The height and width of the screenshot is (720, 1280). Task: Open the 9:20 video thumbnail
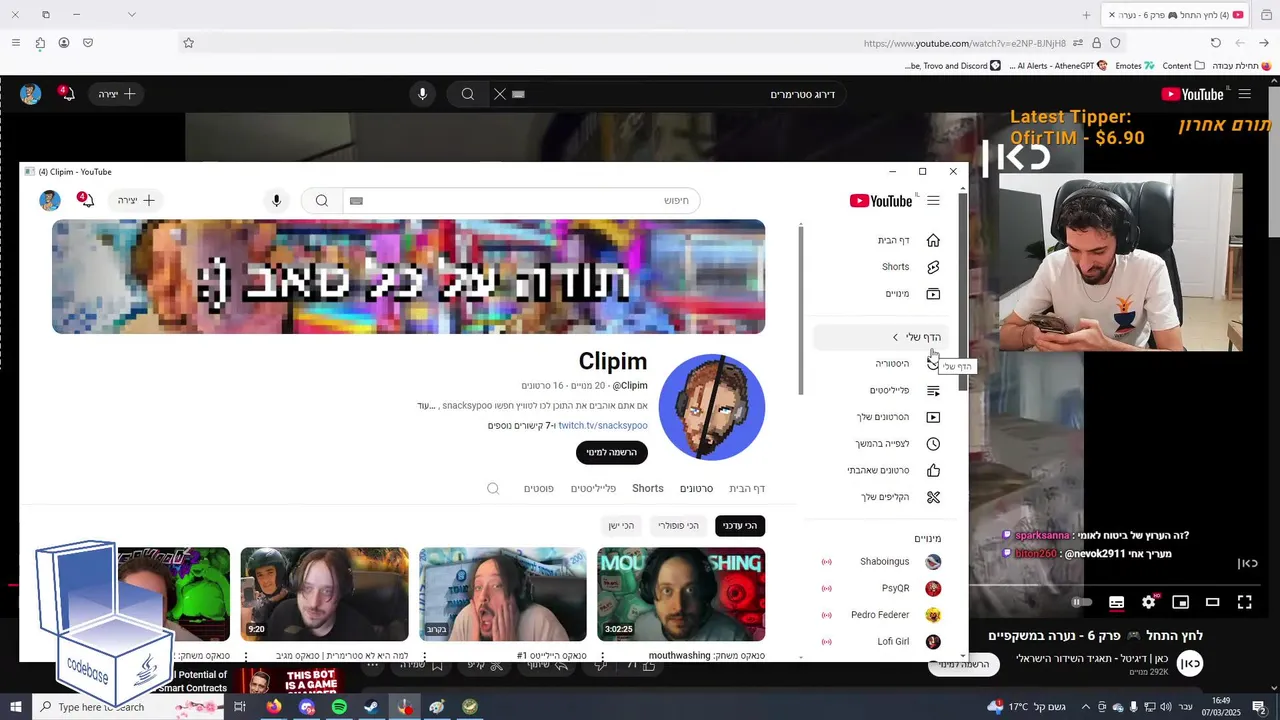pos(324,594)
